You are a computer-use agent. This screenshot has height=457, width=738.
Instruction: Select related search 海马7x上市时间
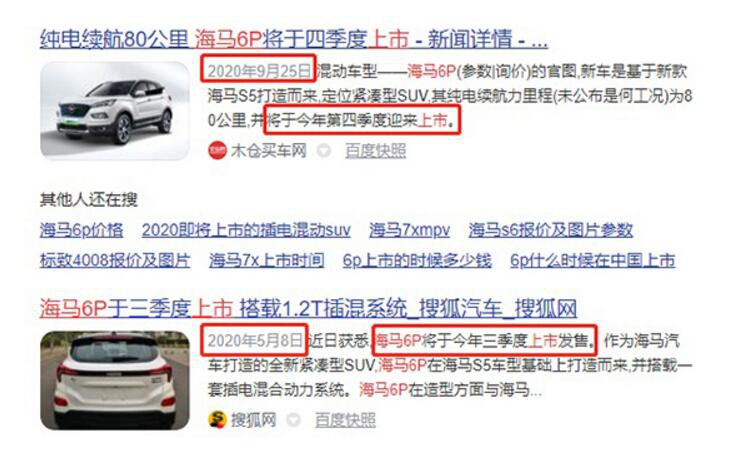tap(266, 260)
